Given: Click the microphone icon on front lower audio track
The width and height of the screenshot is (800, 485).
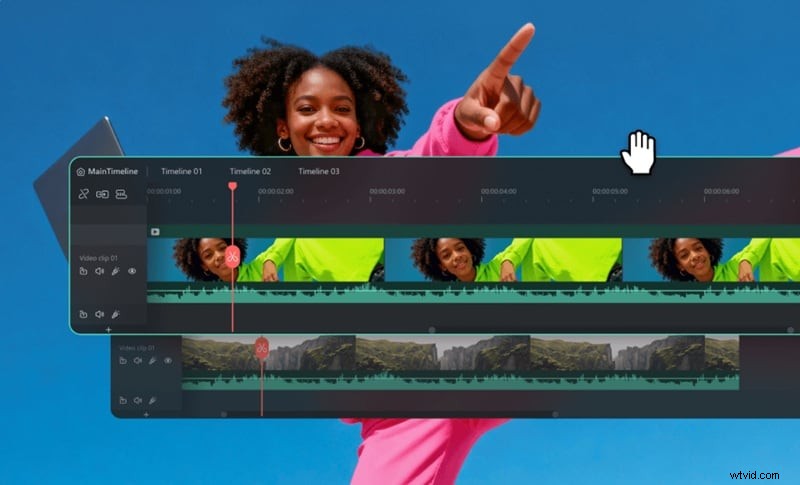Looking at the screenshot, I should [115, 314].
